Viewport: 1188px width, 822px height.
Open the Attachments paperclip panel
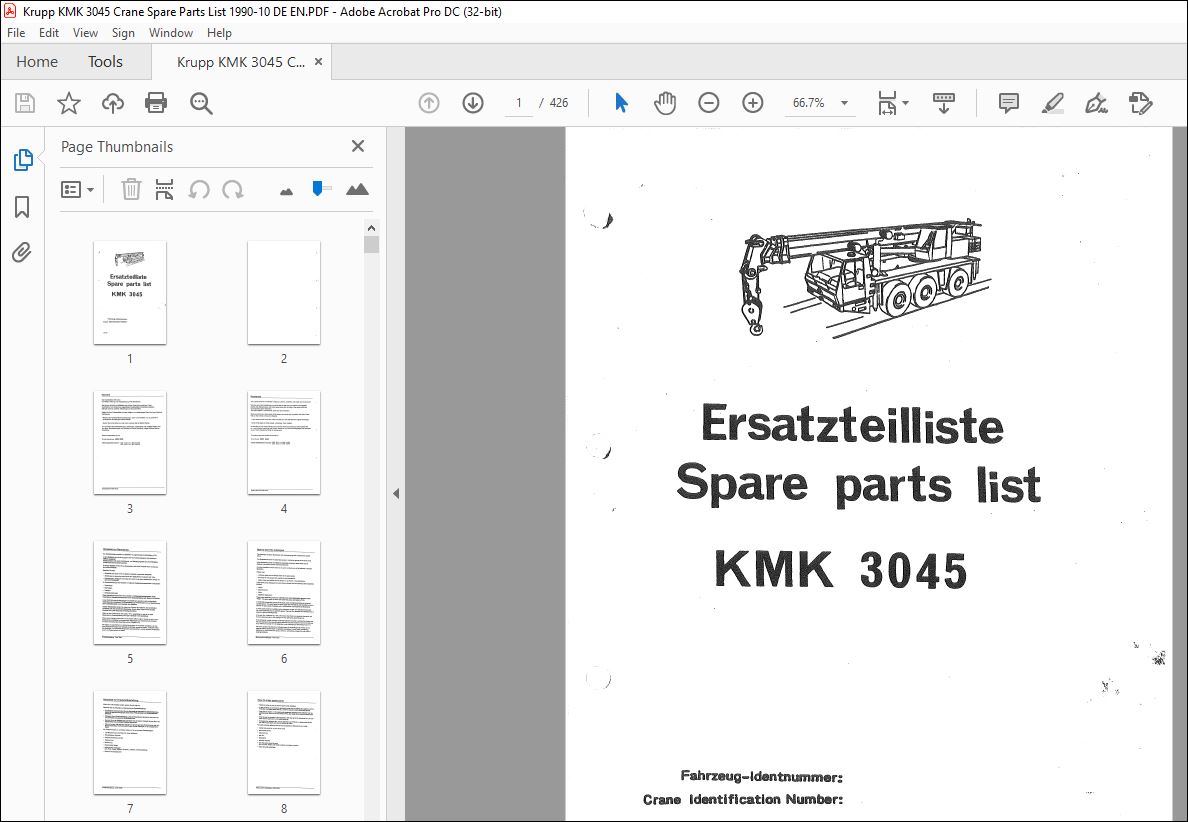pos(22,252)
